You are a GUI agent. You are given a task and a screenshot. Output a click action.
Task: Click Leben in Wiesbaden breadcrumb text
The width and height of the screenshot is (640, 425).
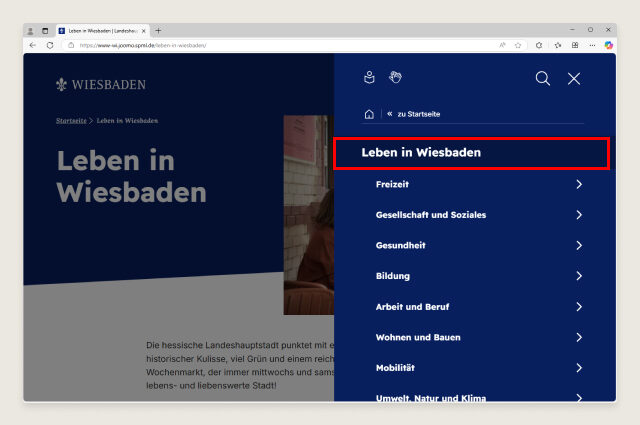(127, 120)
